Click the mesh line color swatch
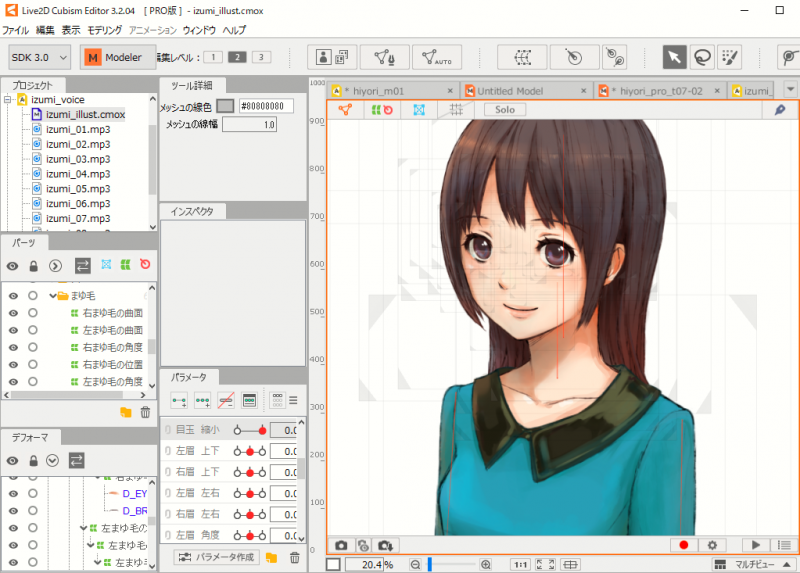800x573 pixels. [x=225, y=105]
